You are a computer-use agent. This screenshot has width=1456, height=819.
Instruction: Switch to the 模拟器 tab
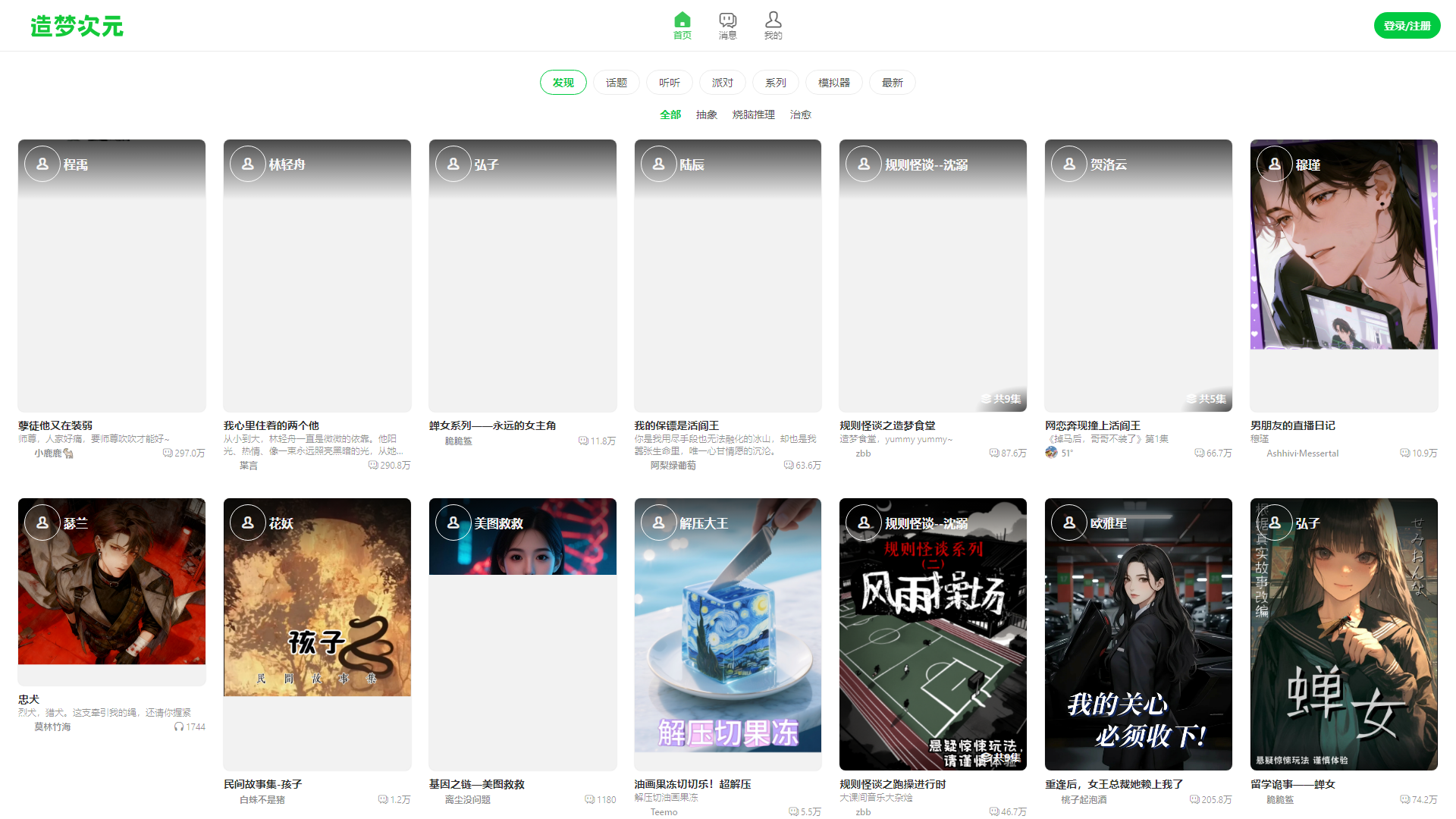tap(833, 83)
